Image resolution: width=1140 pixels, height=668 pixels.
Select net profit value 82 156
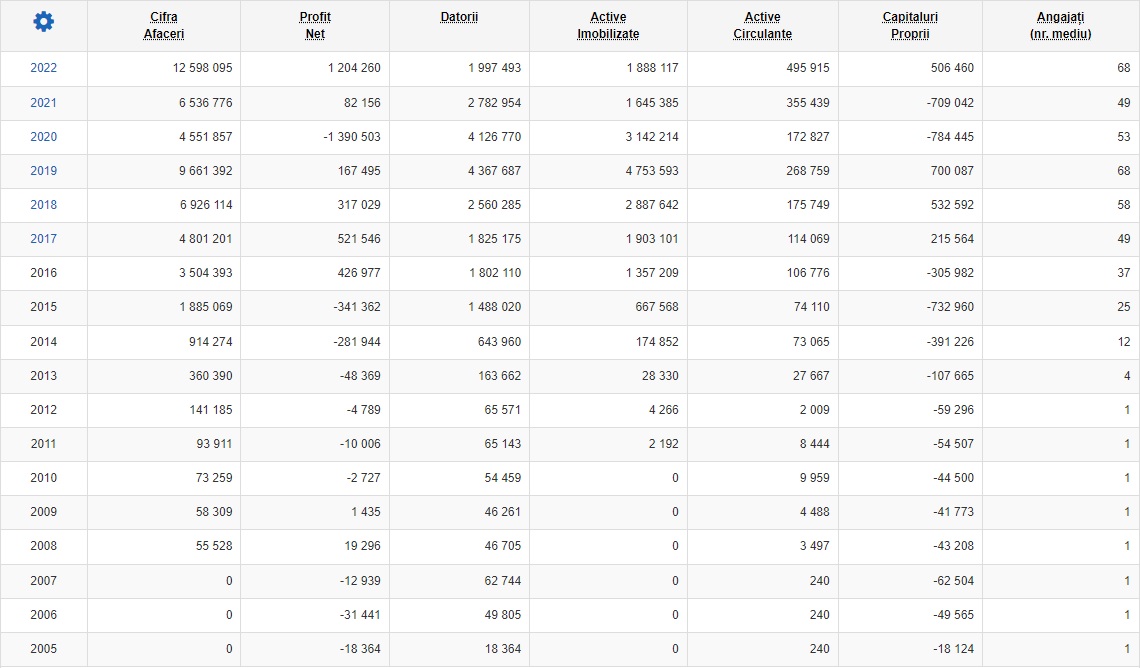point(362,102)
